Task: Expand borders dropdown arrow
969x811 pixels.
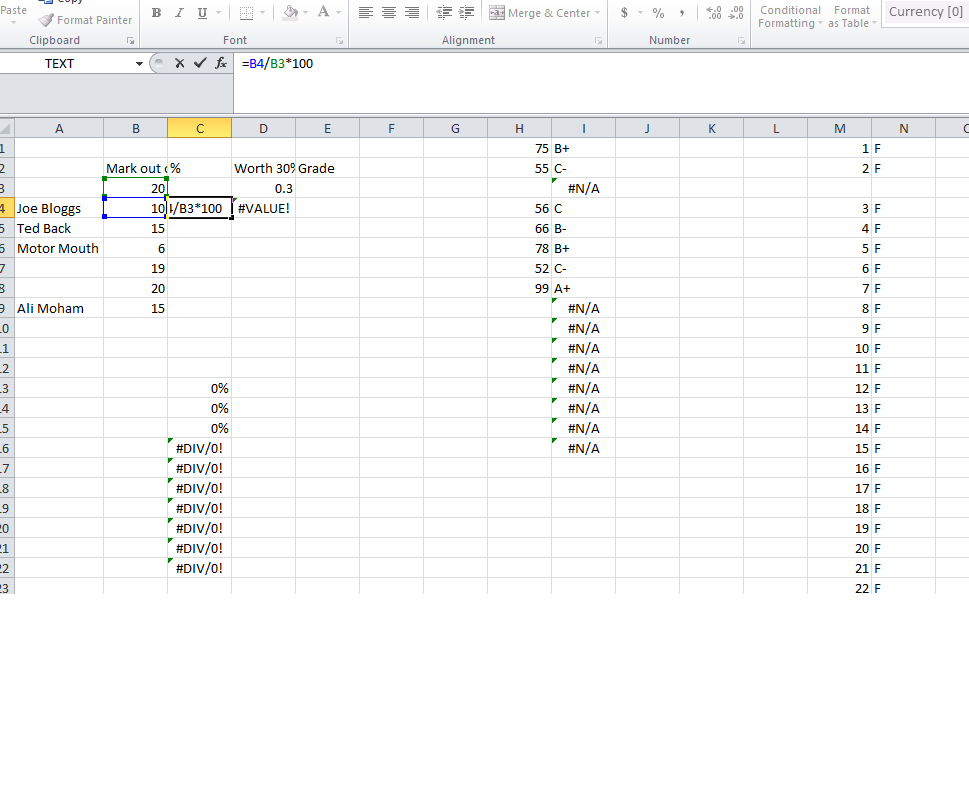Action: (262, 12)
